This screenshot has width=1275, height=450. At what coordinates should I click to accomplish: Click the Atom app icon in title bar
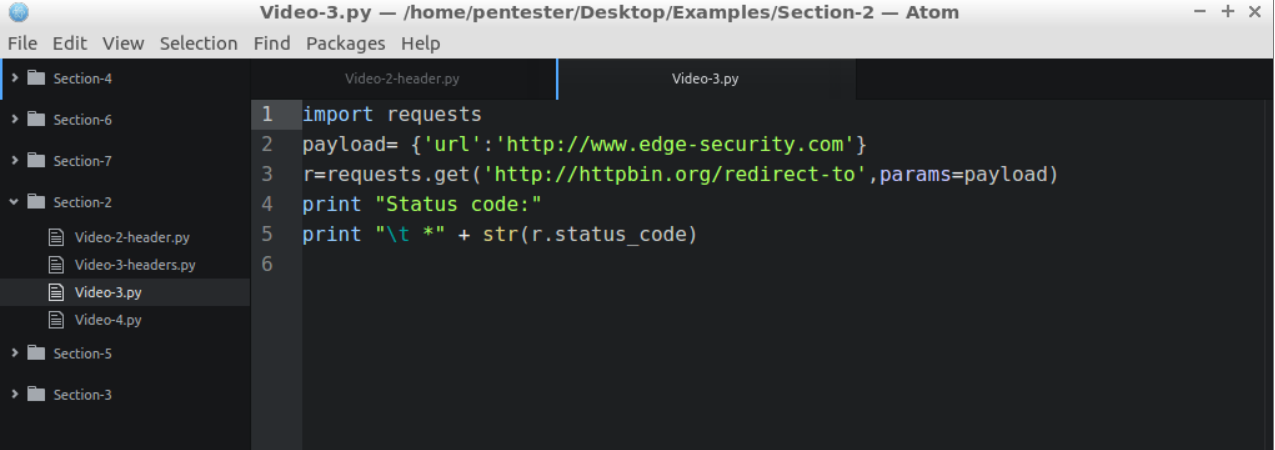coord(18,13)
